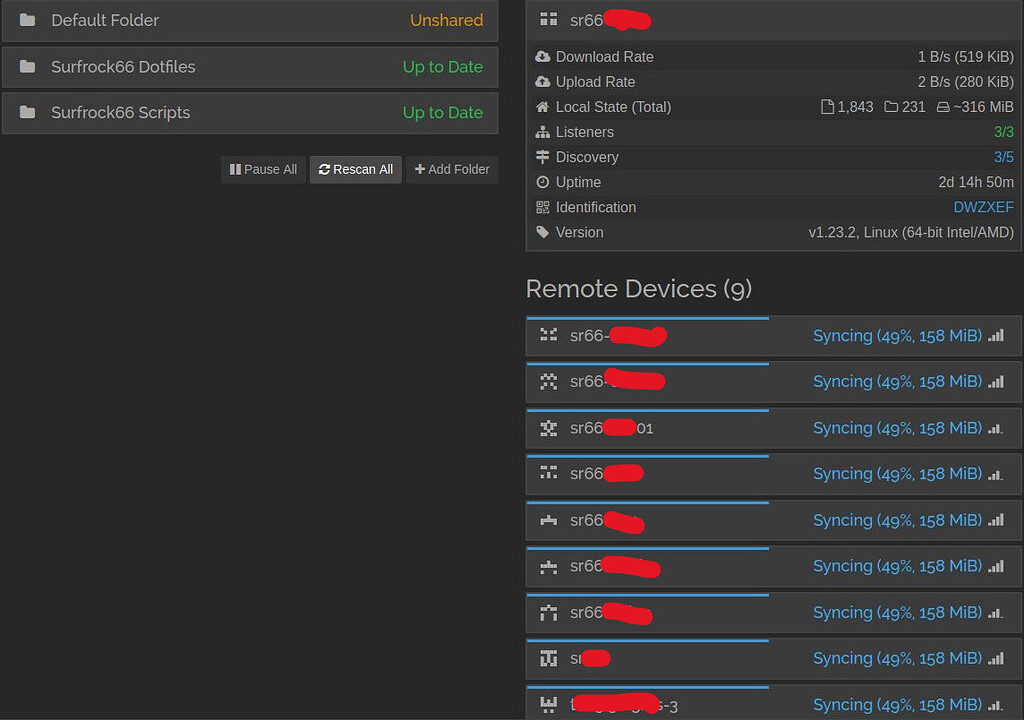The image size is (1024, 720).
Task: Expand the Default Folder panel
Action: 250,20
